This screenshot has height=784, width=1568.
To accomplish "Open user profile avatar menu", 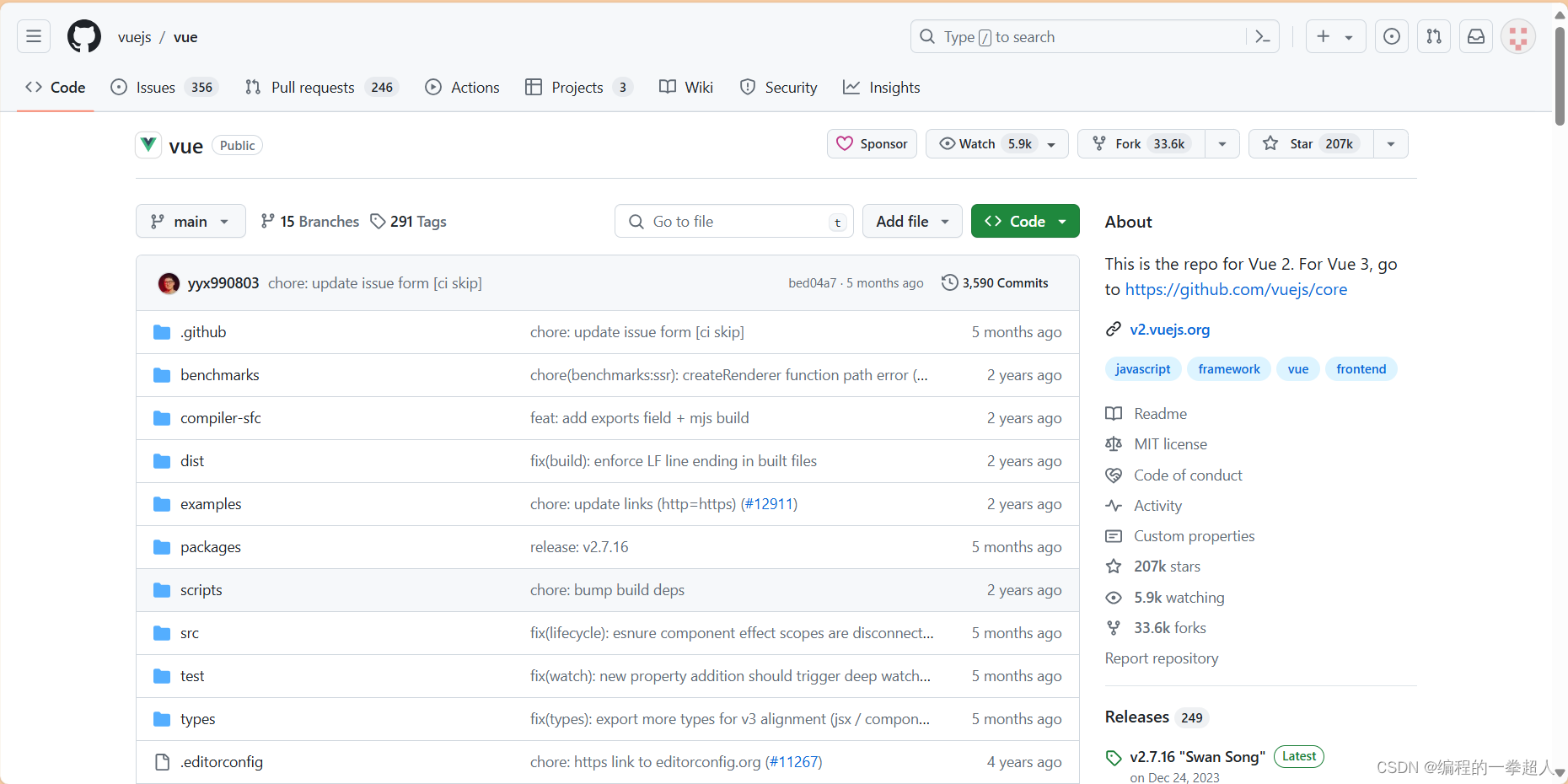I will point(1518,36).
